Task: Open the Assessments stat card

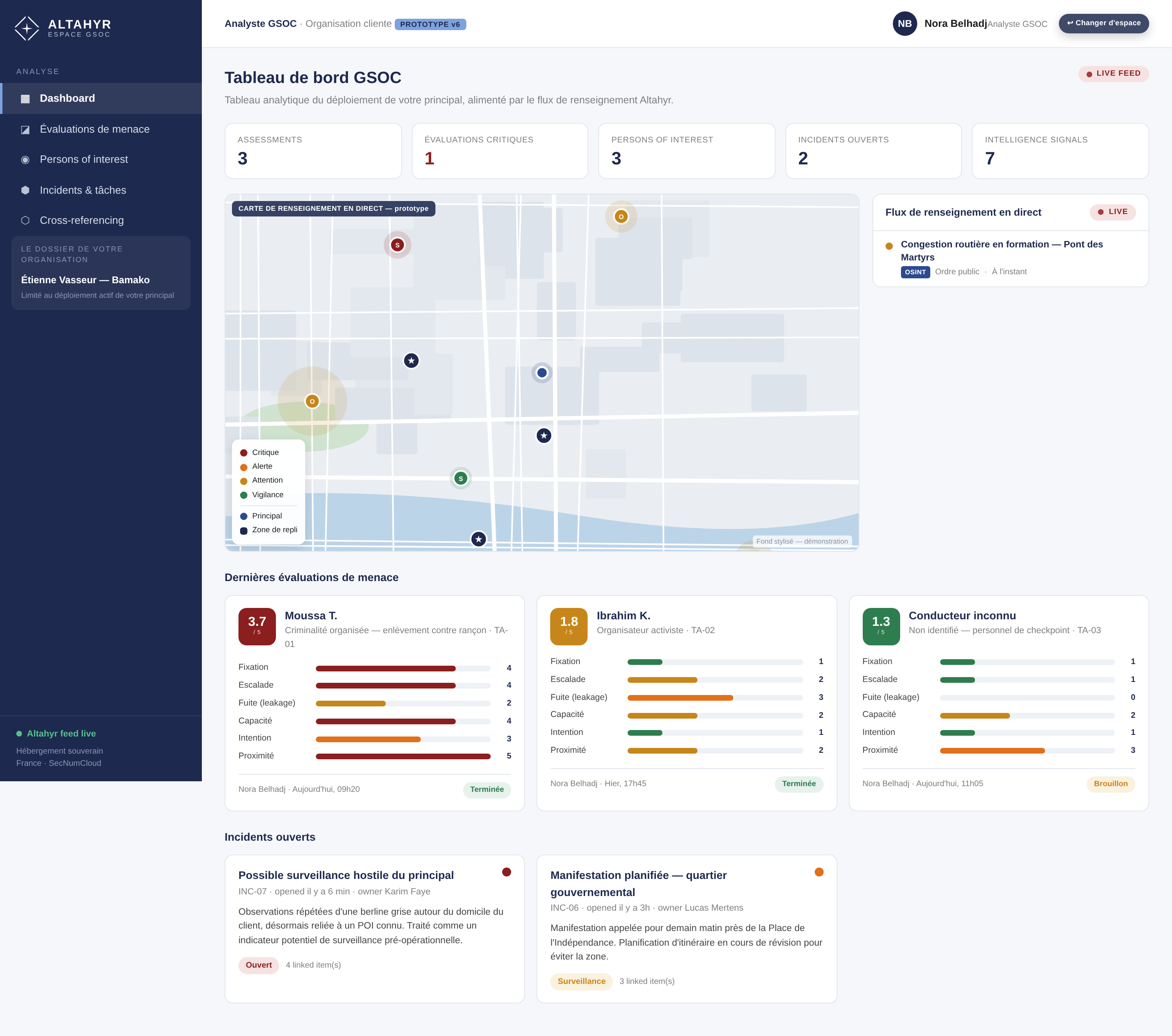Action: (x=313, y=151)
